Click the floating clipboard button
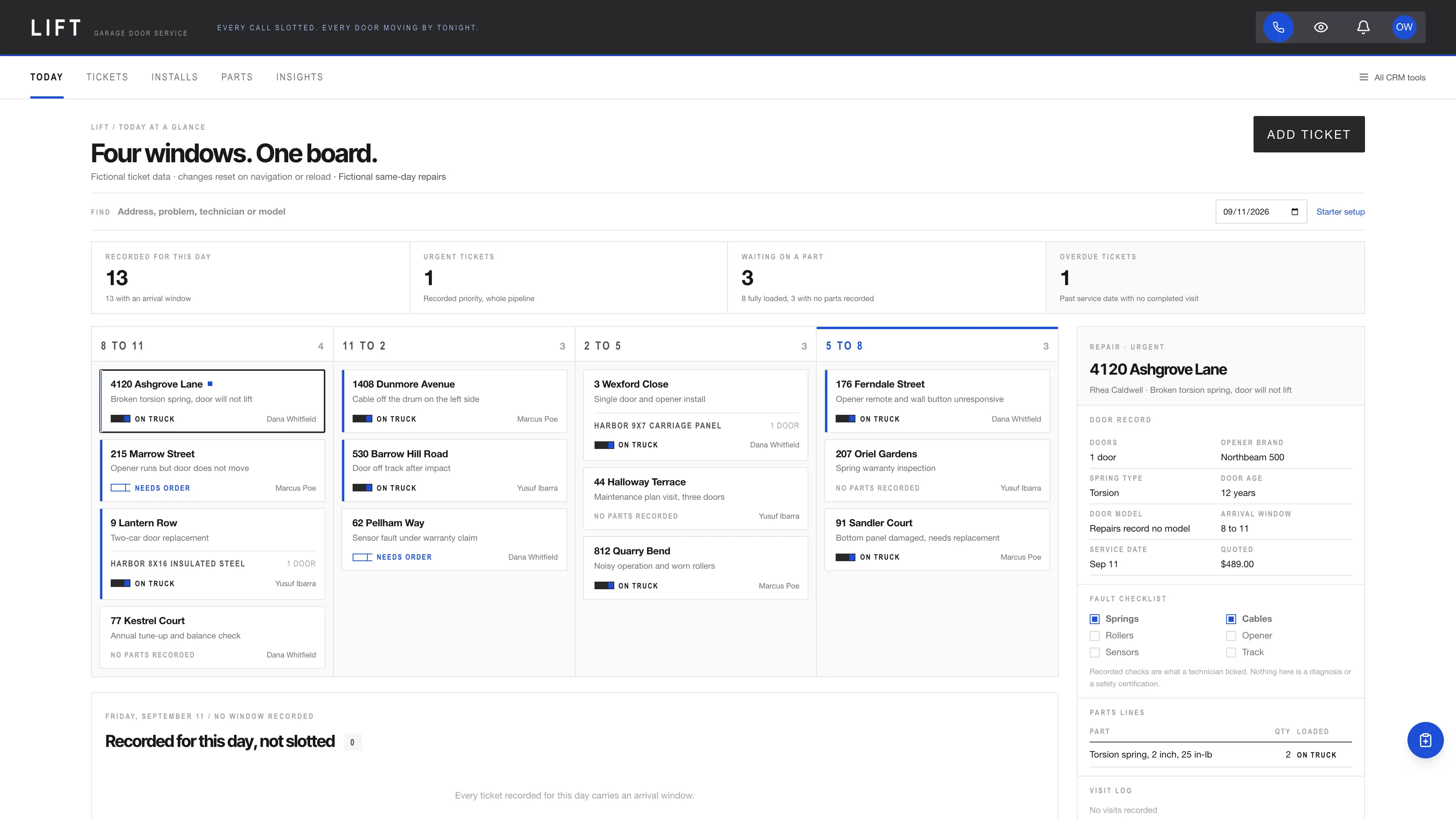Image resolution: width=1456 pixels, height=819 pixels. (x=1425, y=740)
